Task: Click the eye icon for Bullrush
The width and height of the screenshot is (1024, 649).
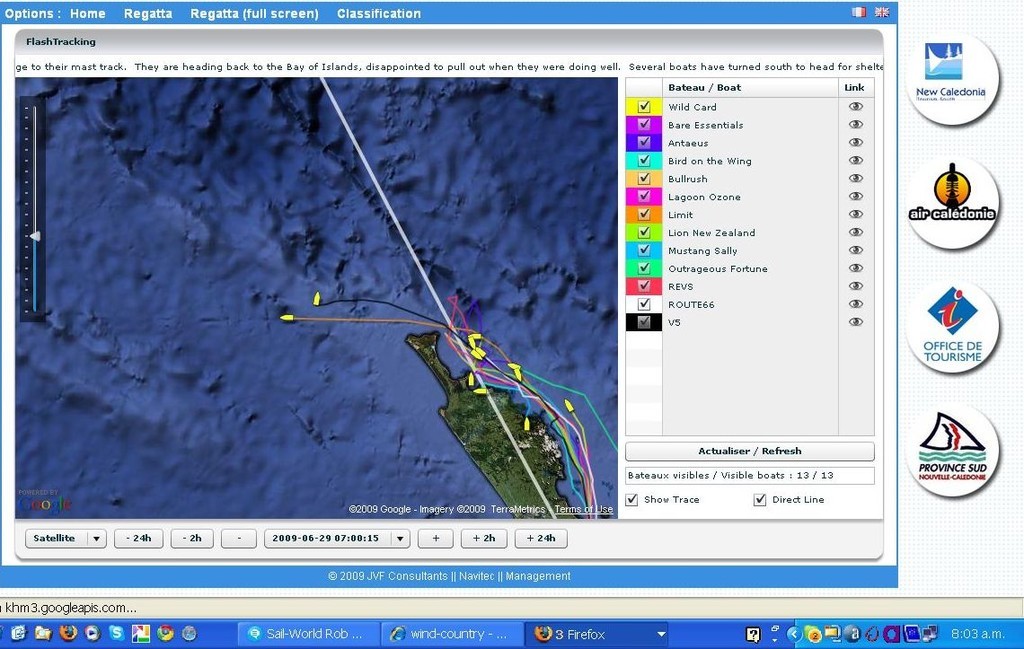Action: pos(856,178)
